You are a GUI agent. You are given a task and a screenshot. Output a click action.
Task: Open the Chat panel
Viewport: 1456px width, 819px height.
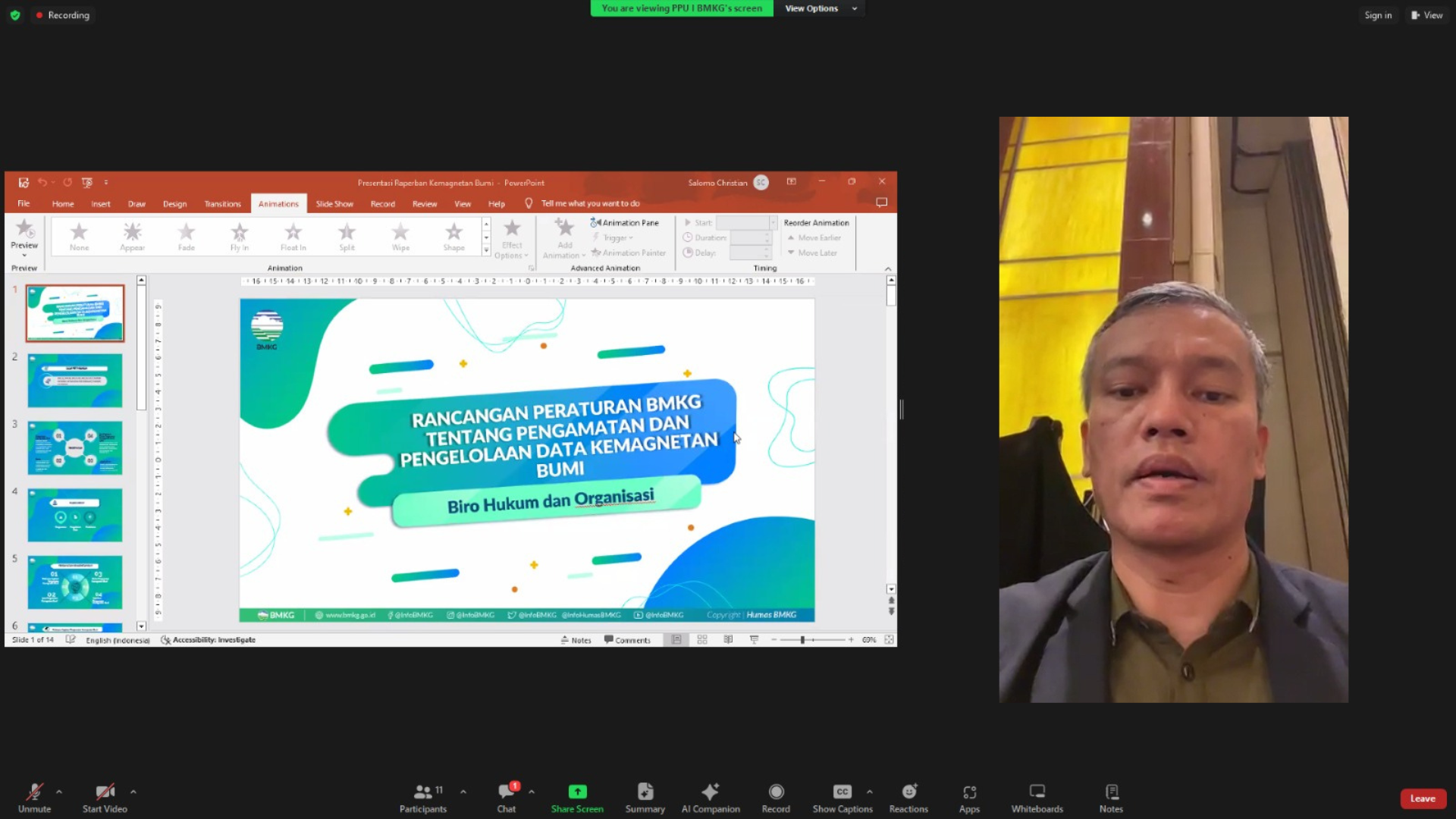coord(507,799)
